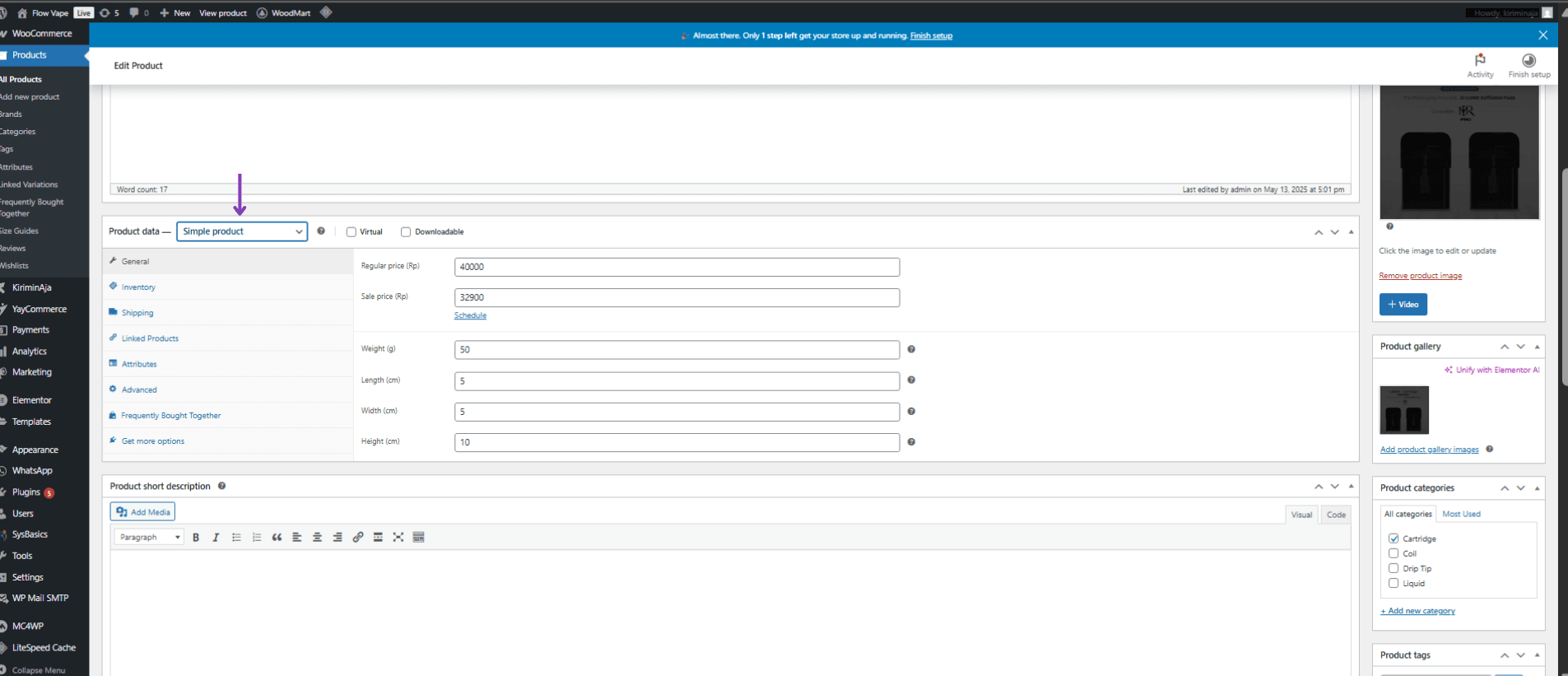
Task: Open the Activity panel icon
Action: [1480, 59]
